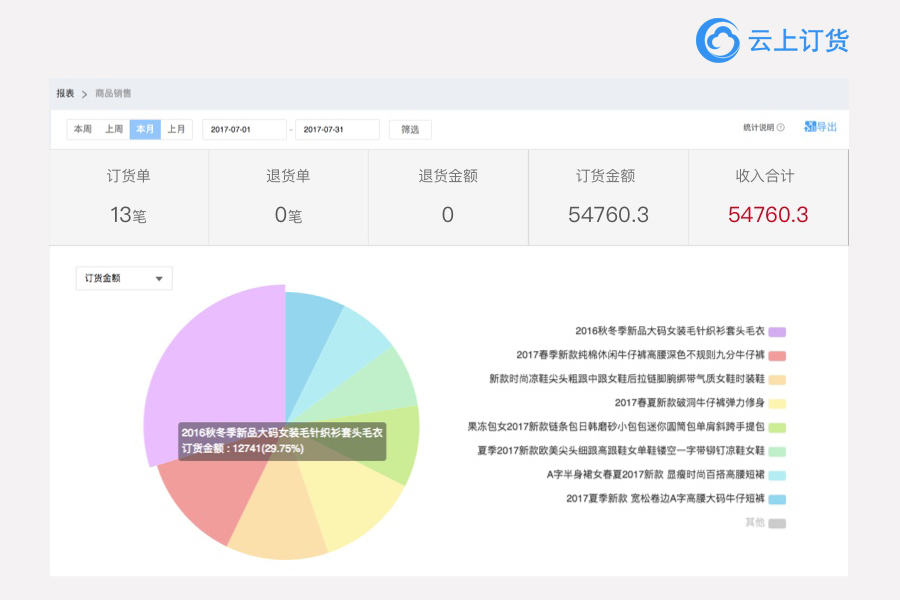Click the blue legend swatch for 牛仔短裤
Screen dimensions: 900x600
(777, 500)
